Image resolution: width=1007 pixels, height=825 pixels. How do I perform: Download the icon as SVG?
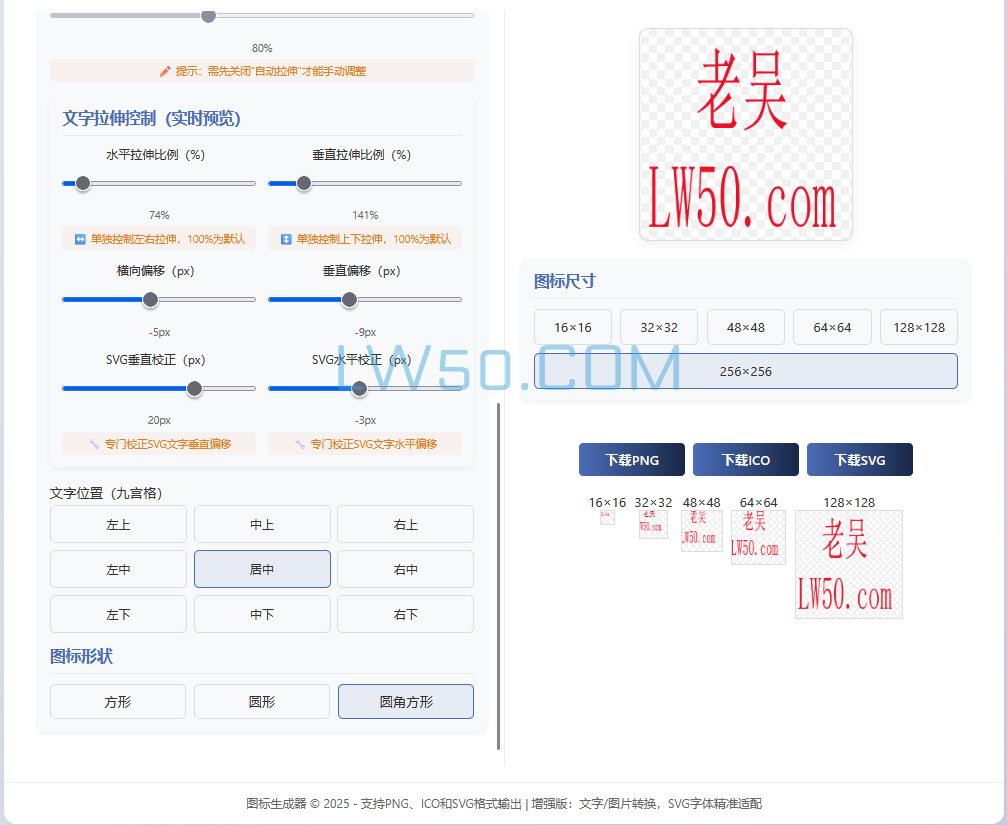pyautogui.click(x=859, y=459)
